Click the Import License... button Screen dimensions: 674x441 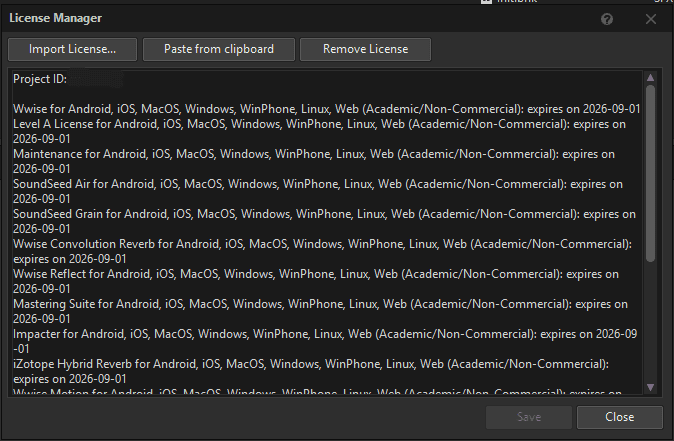click(72, 49)
